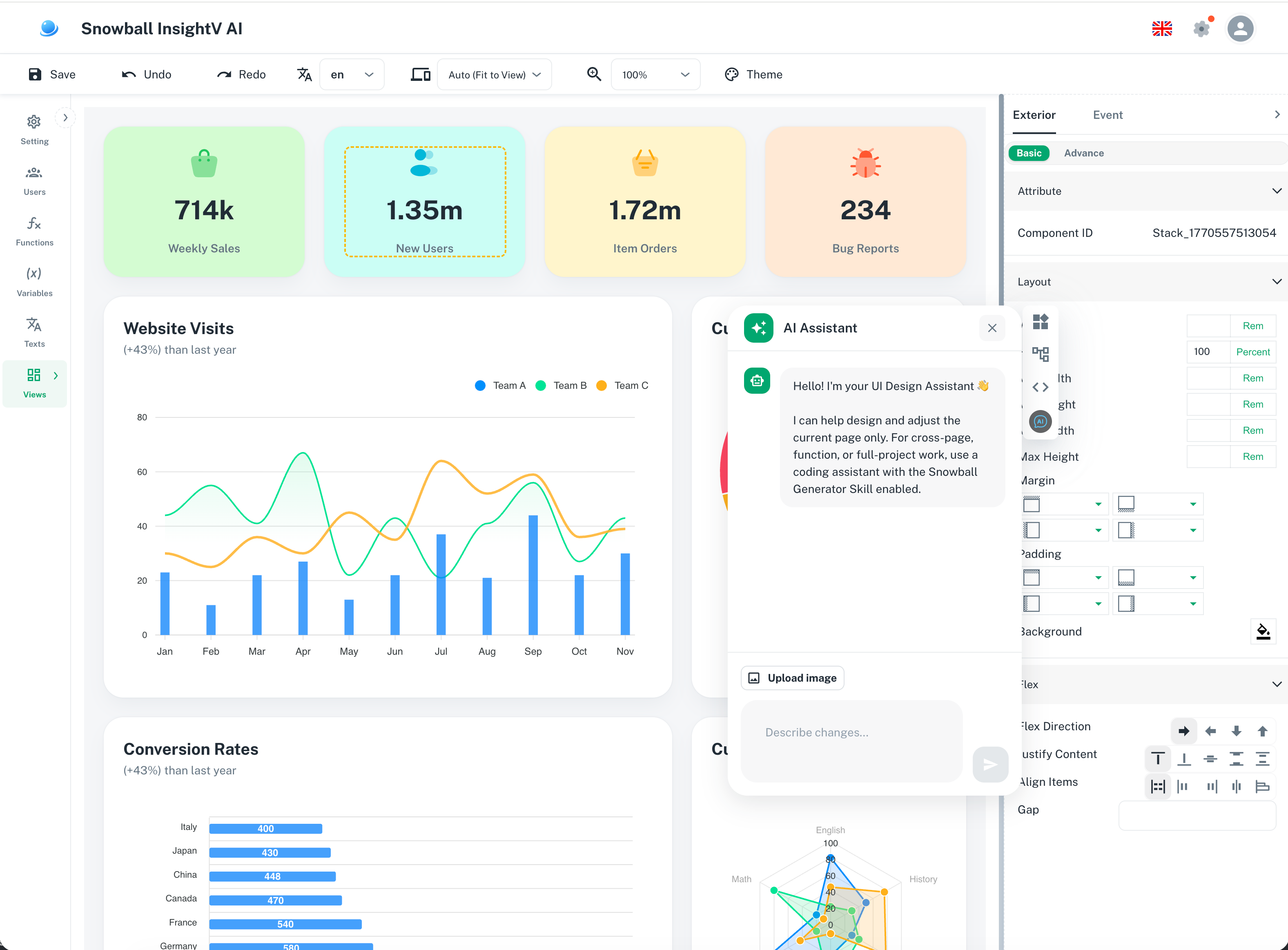Click the Undo toolbar icon

[x=128, y=74]
